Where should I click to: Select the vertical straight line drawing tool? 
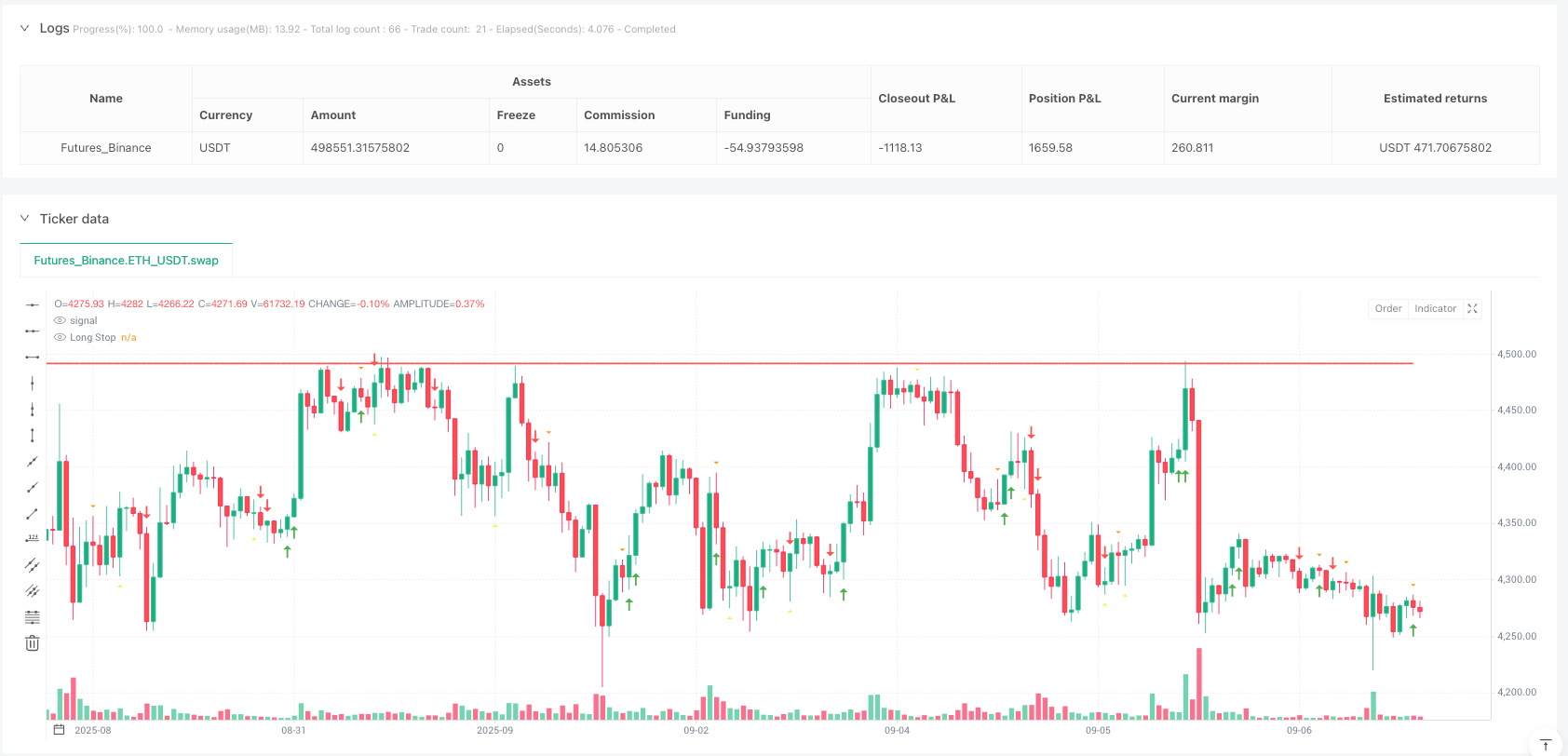(32, 383)
